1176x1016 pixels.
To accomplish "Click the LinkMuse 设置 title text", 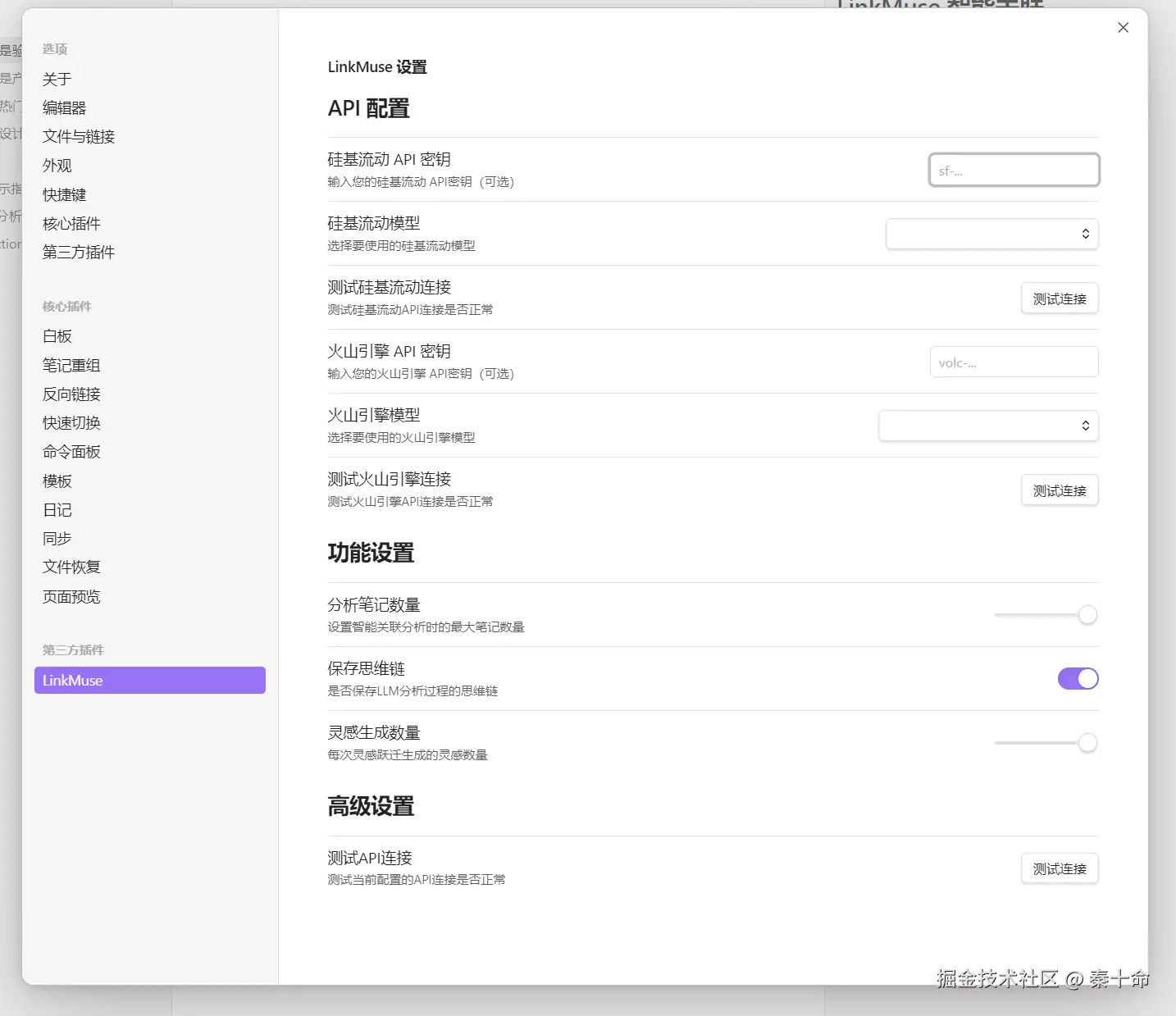I will click(x=377, y=66).
